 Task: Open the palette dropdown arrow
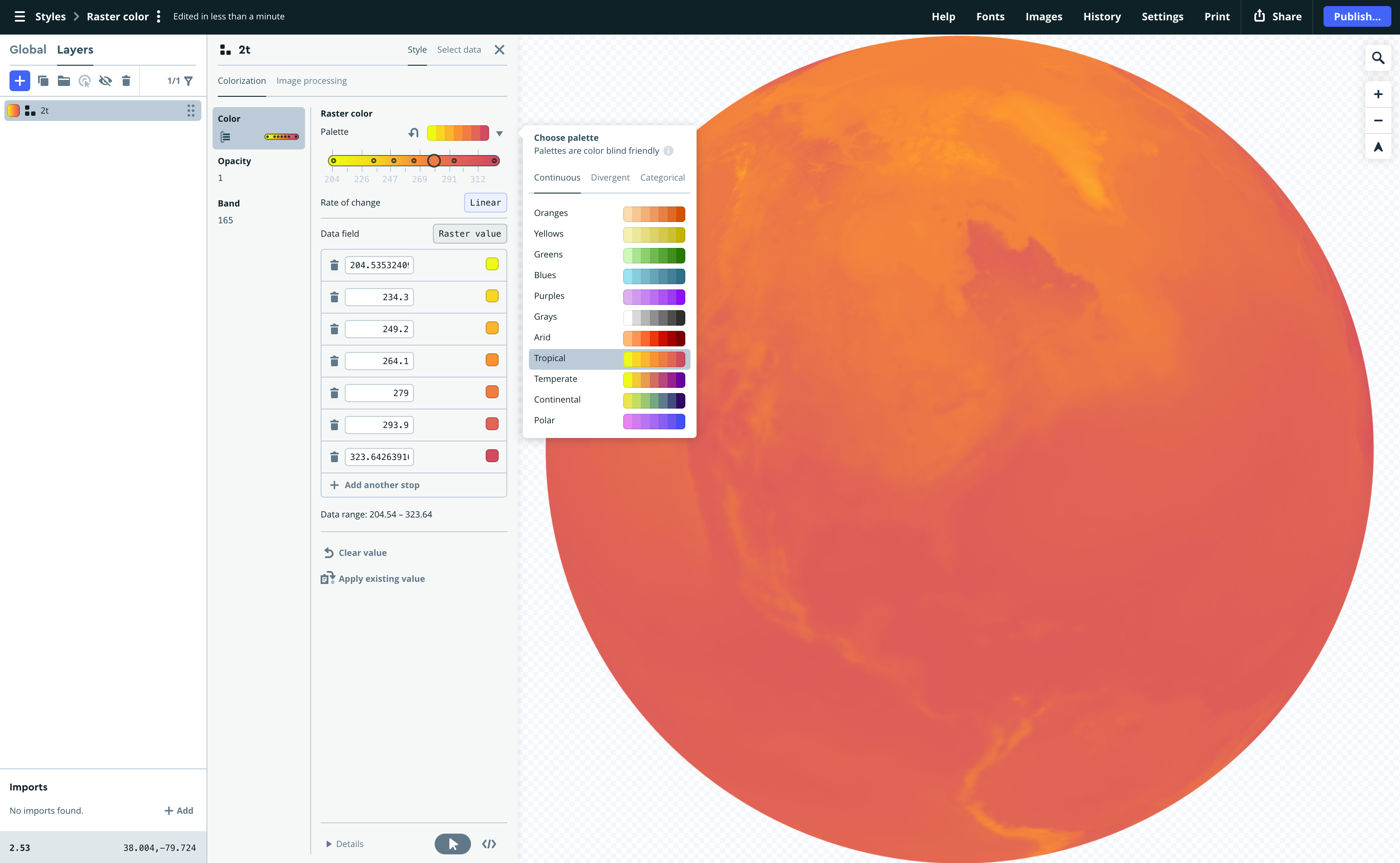[500, 133]
